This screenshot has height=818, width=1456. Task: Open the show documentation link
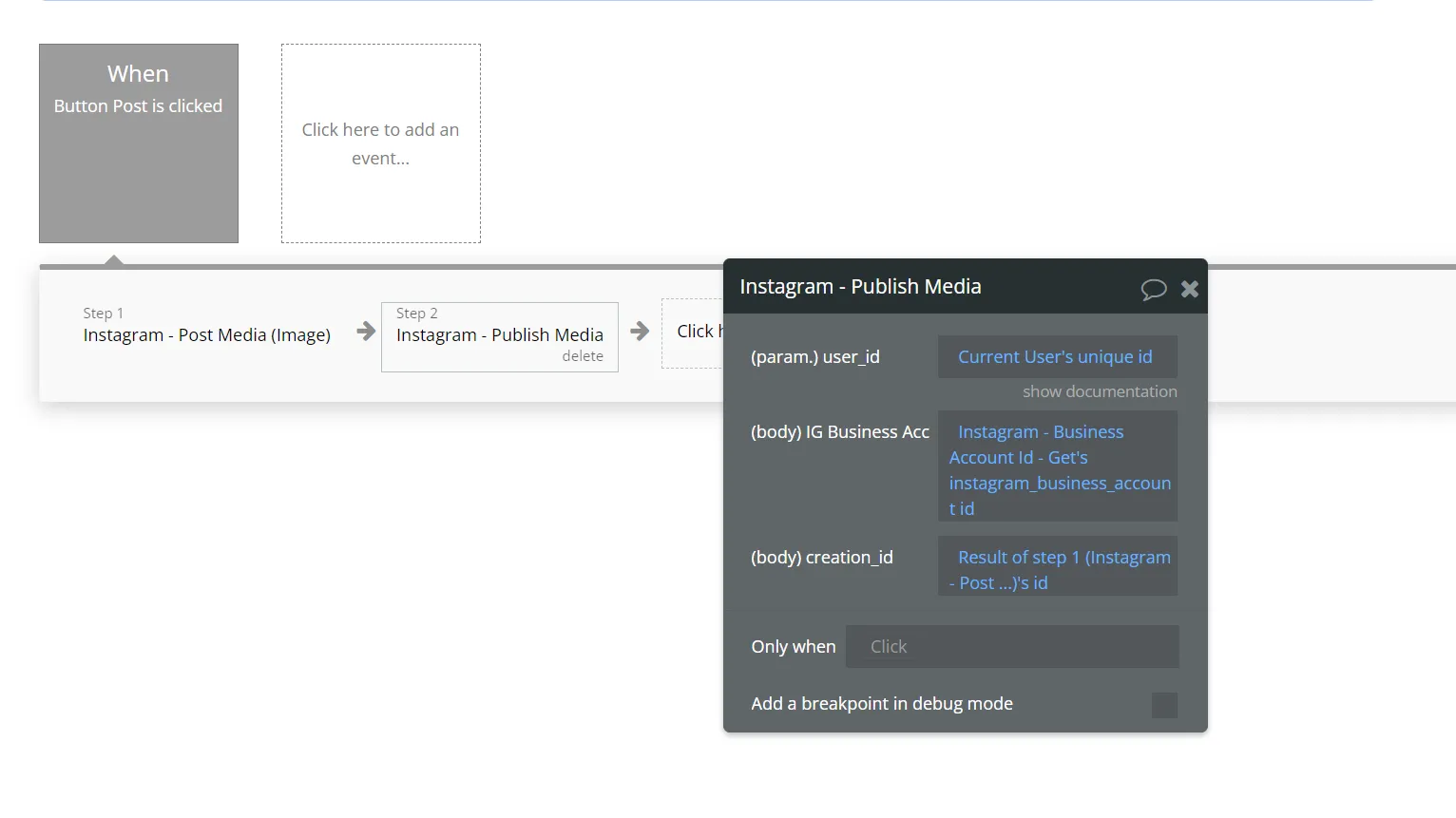click(x=1100, y=391)
